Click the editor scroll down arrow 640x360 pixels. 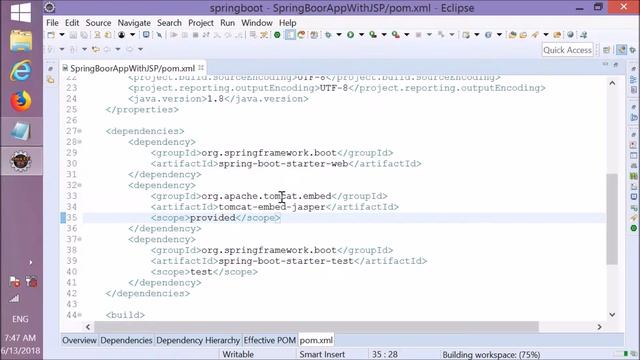(612, 315)
